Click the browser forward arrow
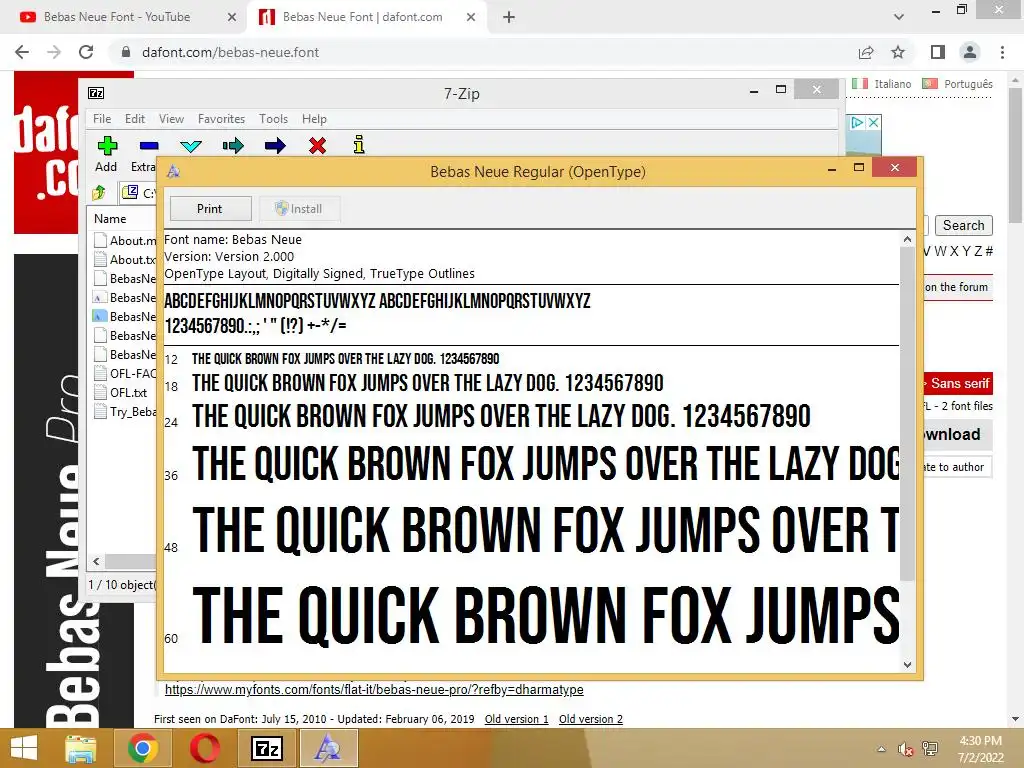The height and width of the screenshot is (768, 1024). pos(54,52)
